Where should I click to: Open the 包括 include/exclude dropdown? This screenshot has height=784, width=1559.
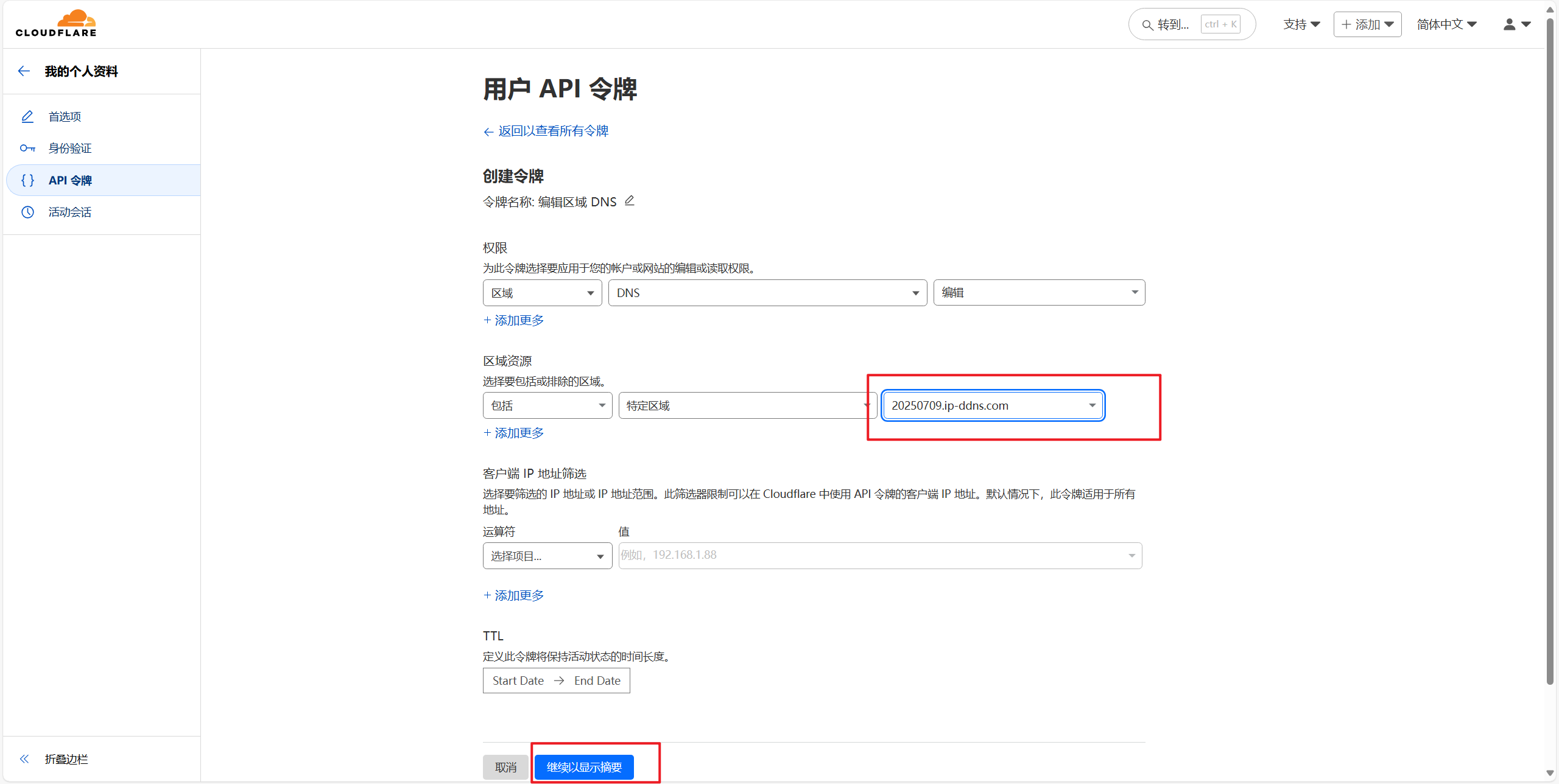click(x=547, y=405)
